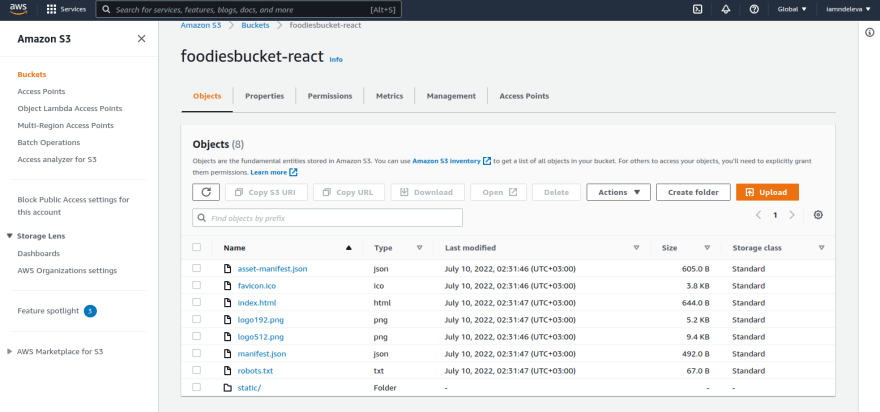Switch to the Management tab
The width and height of the screenshot is (880, 412).
point(451,96)
